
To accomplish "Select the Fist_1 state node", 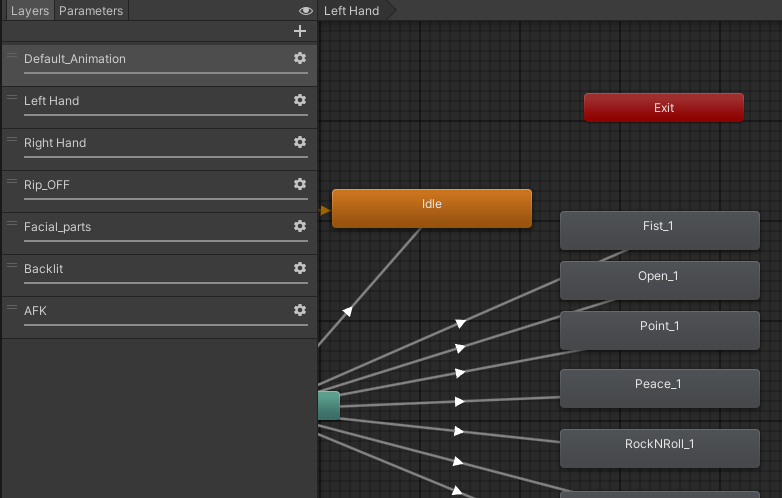I will coord(660,230).
